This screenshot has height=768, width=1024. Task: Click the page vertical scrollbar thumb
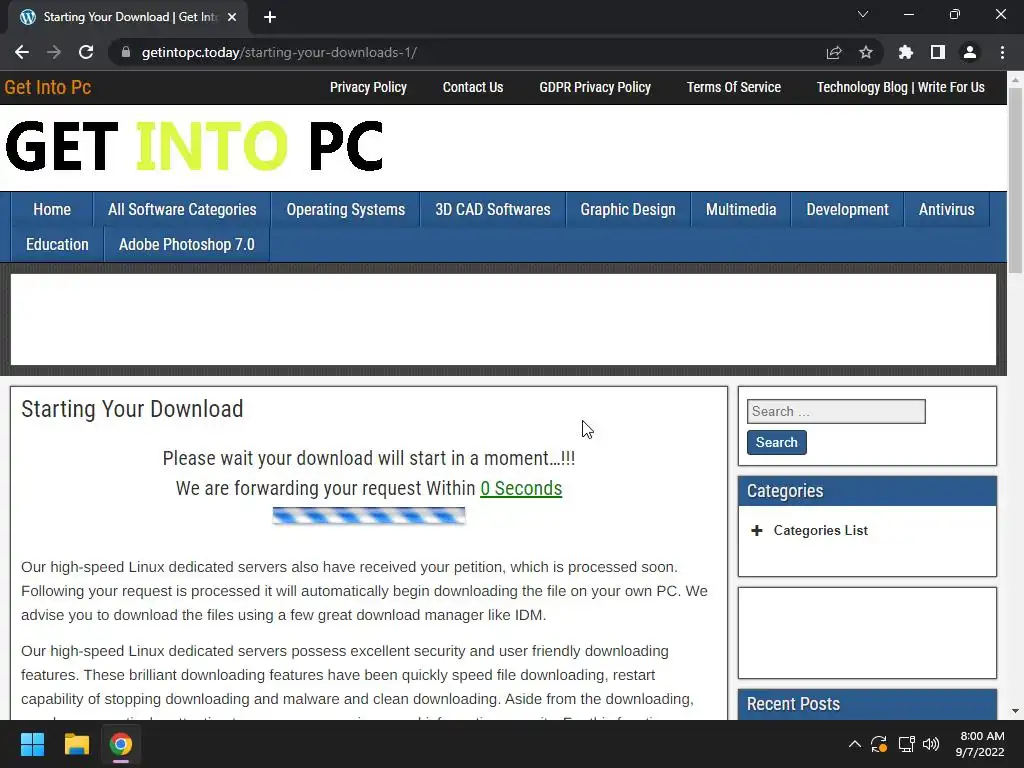pyautogui.click(x=1015, y=180)
